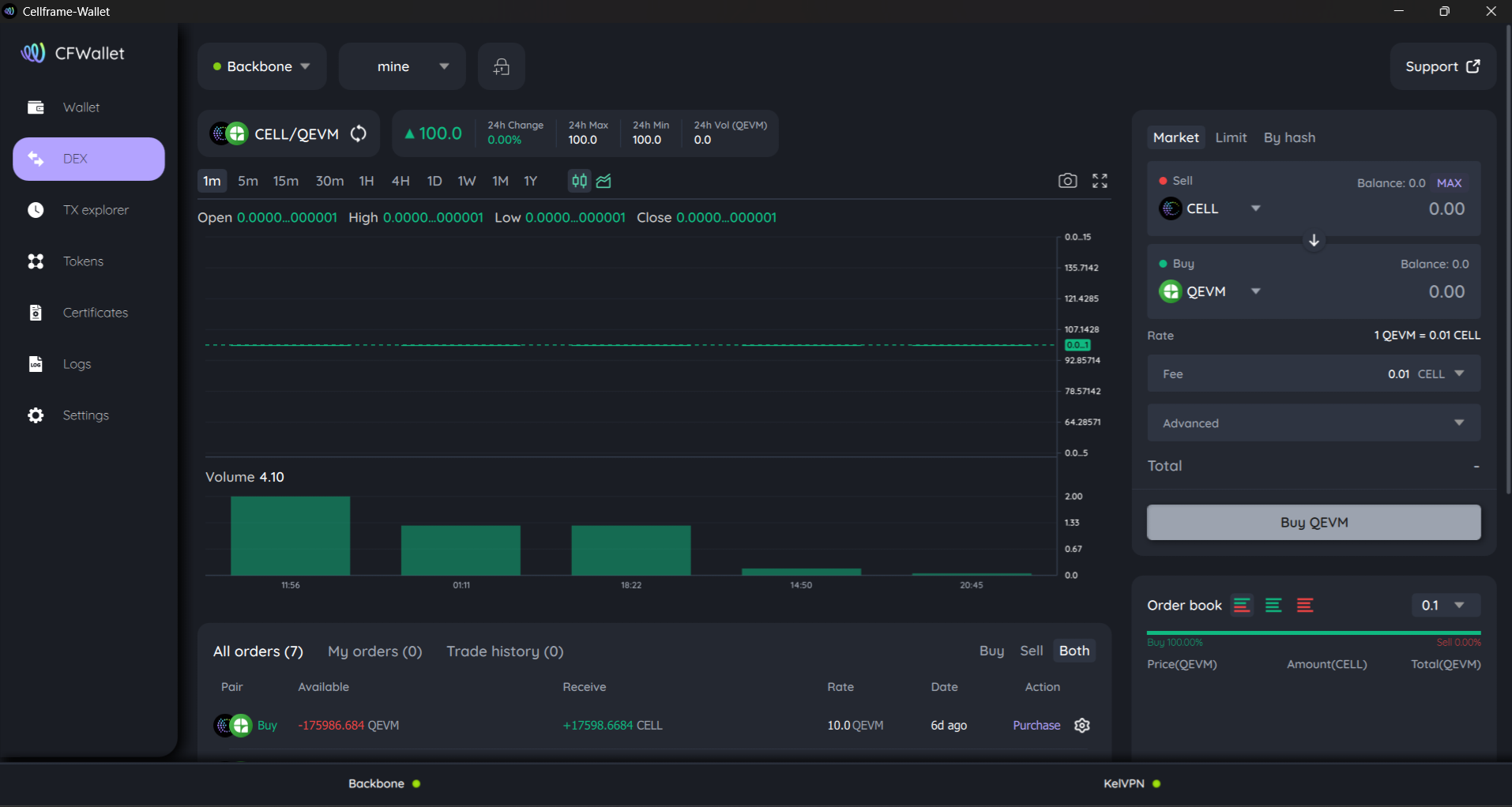The width and height of the screenshot is (1512, 807).
Task: Click the swap arrow between Sell and Buy
Action: pyautogui.click(x=1314, y=240)
